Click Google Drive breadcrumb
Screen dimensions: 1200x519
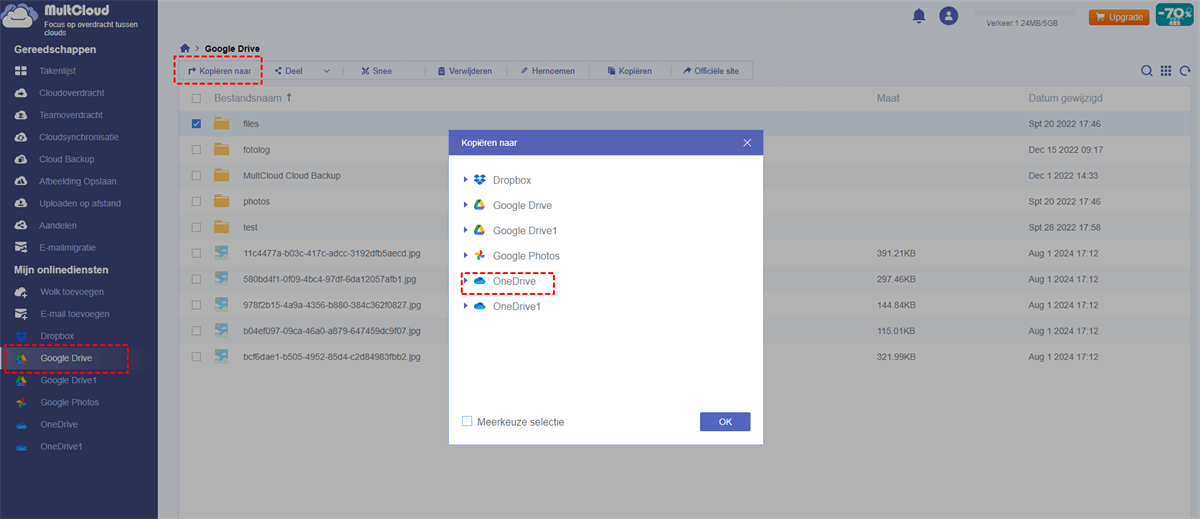tap(232, 48)
